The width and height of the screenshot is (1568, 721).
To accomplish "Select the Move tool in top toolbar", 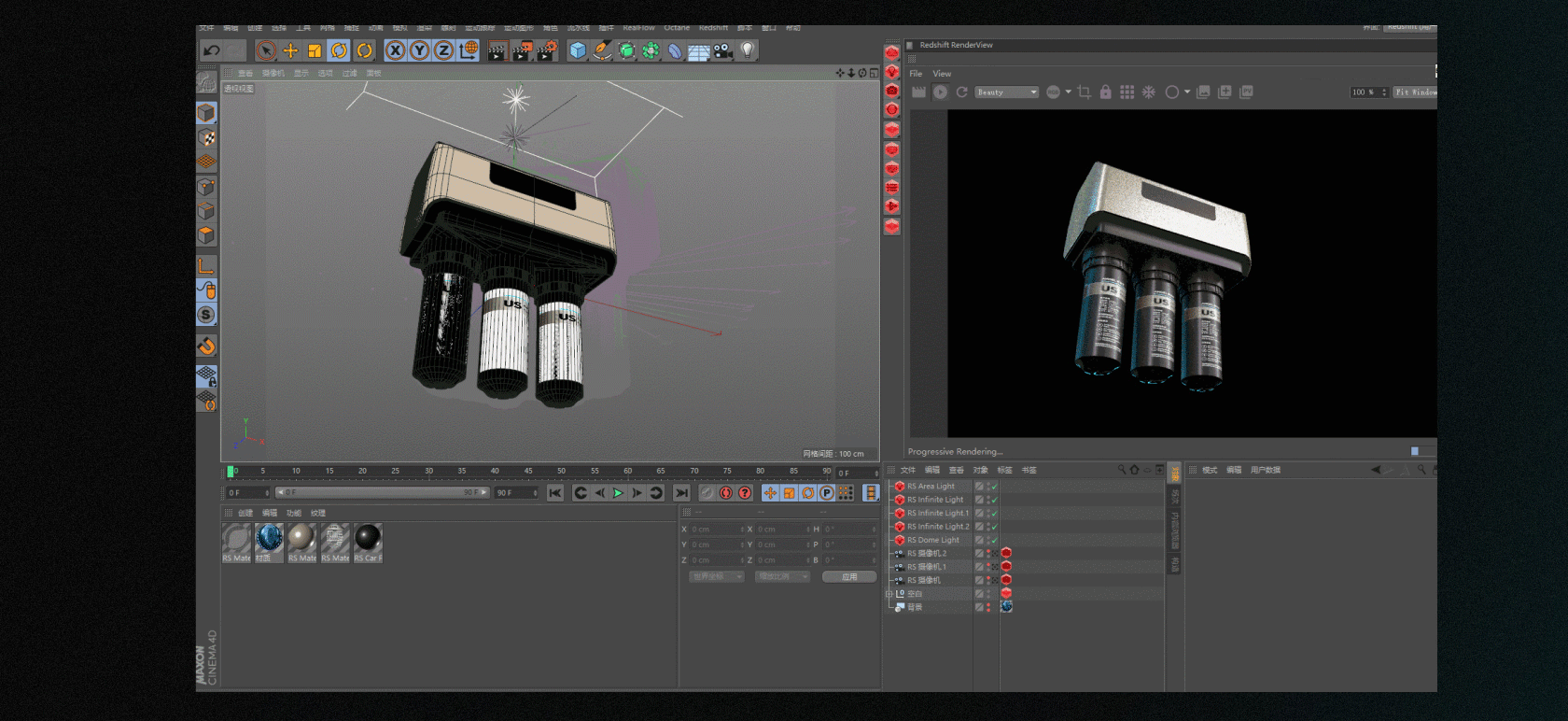I will (290, 50).
